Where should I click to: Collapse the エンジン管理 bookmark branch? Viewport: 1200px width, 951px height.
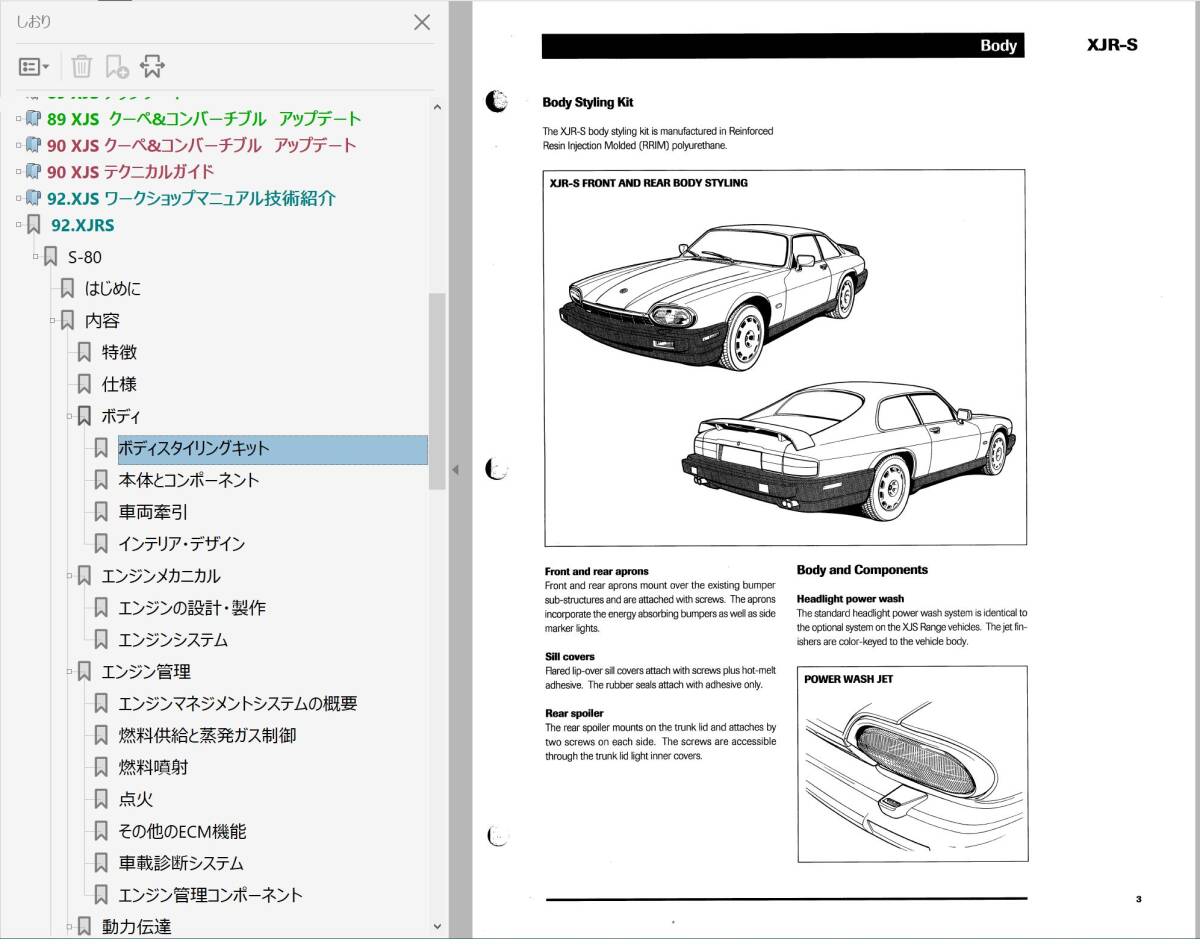[x=69, y=672]
